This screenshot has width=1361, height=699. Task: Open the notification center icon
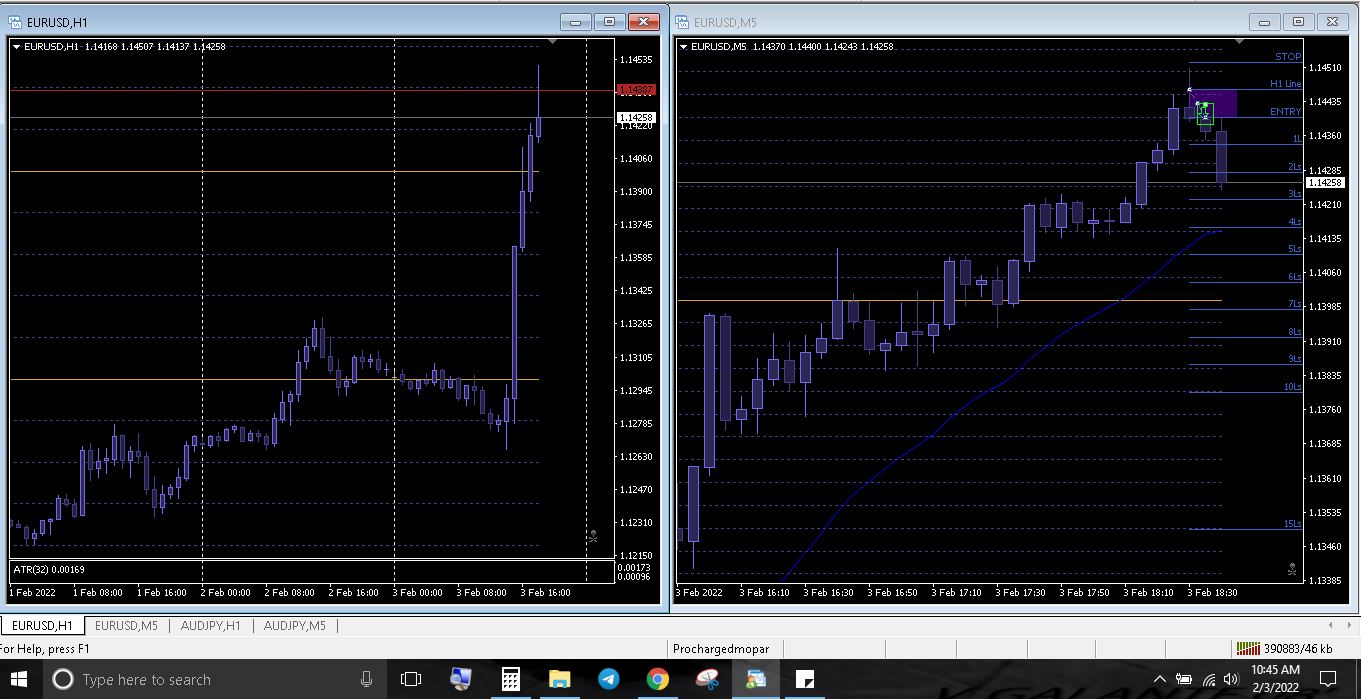tap(1328, 679)
